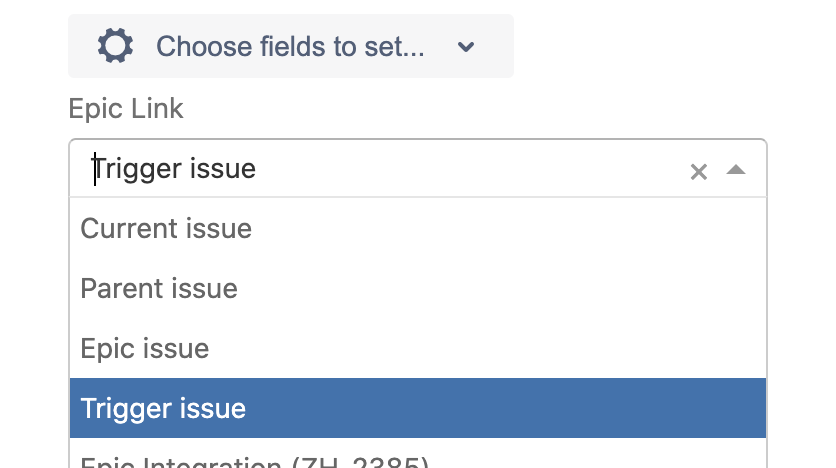The height and width of the screenshot is (468, 836).
Task: Open the chevron on Choose fields to set
Action: [465, 47]
